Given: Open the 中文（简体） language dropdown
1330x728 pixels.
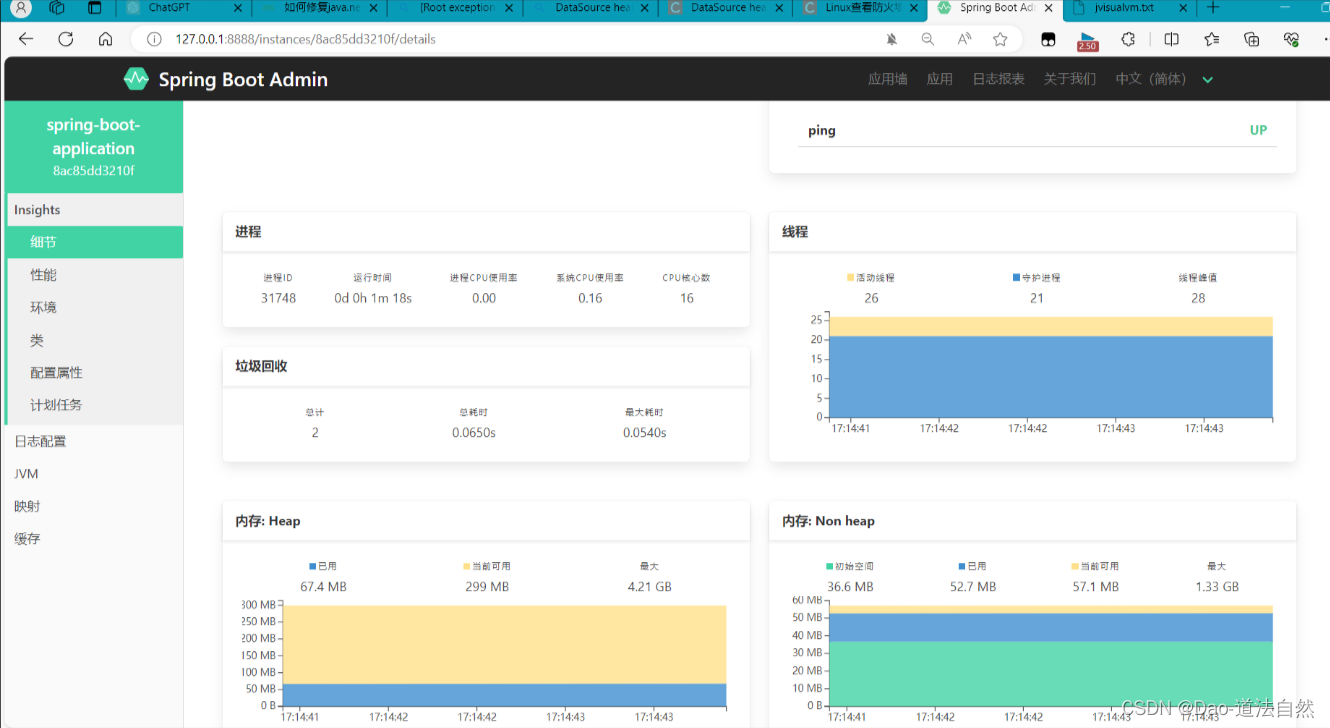Looking at the screenshot, I should coord(1164,79).
